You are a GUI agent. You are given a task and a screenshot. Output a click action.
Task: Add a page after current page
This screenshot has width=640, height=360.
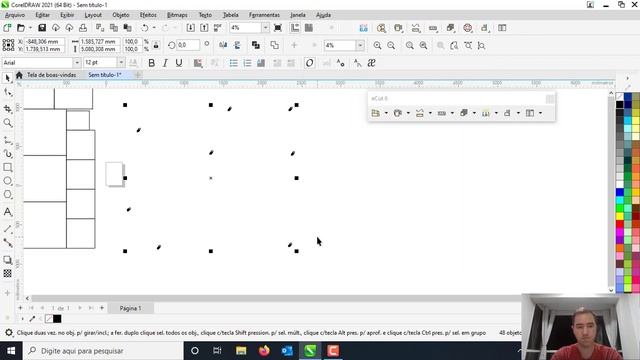pyautogui.click(x=102, y=308)
